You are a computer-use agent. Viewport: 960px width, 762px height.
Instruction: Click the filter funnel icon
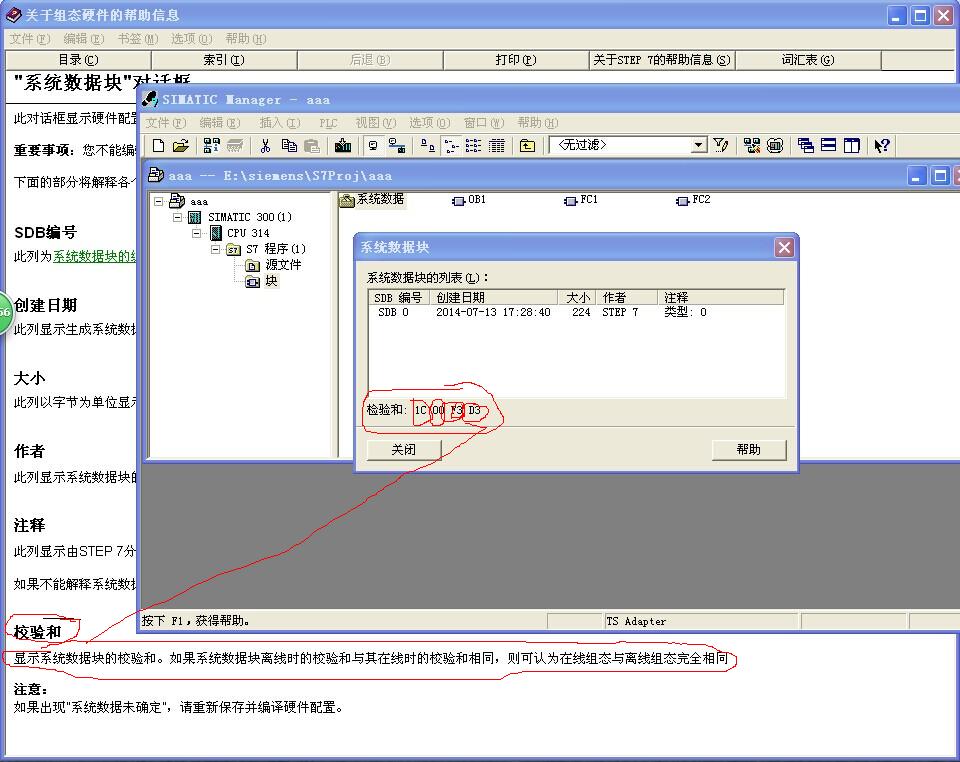721,146
